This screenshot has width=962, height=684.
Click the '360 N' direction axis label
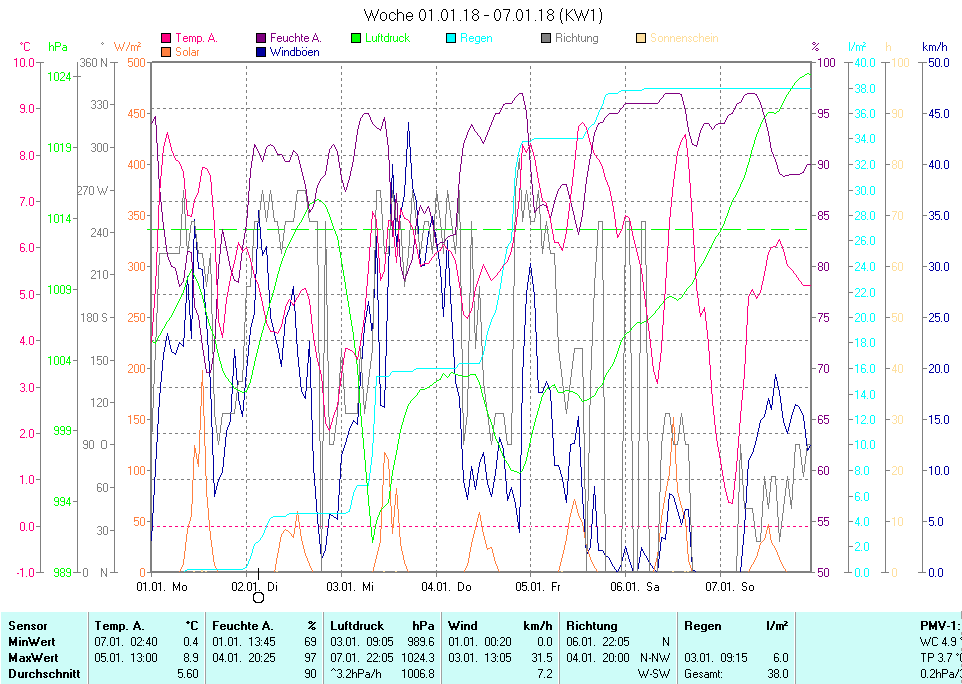coord(94,62)
